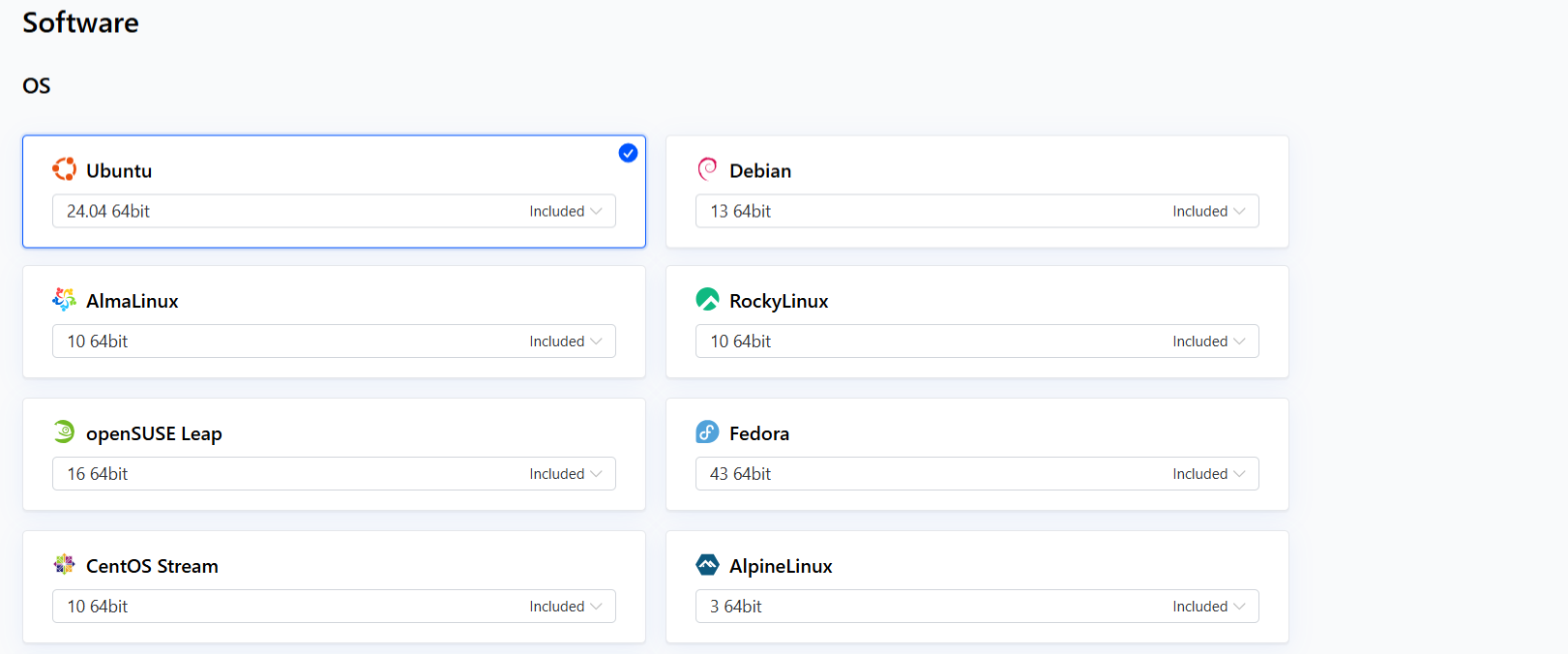Expand the chevron arrow in Fedora's version selector
The width and height of the screenshot is (1568, 654).
click(1239, 473)
